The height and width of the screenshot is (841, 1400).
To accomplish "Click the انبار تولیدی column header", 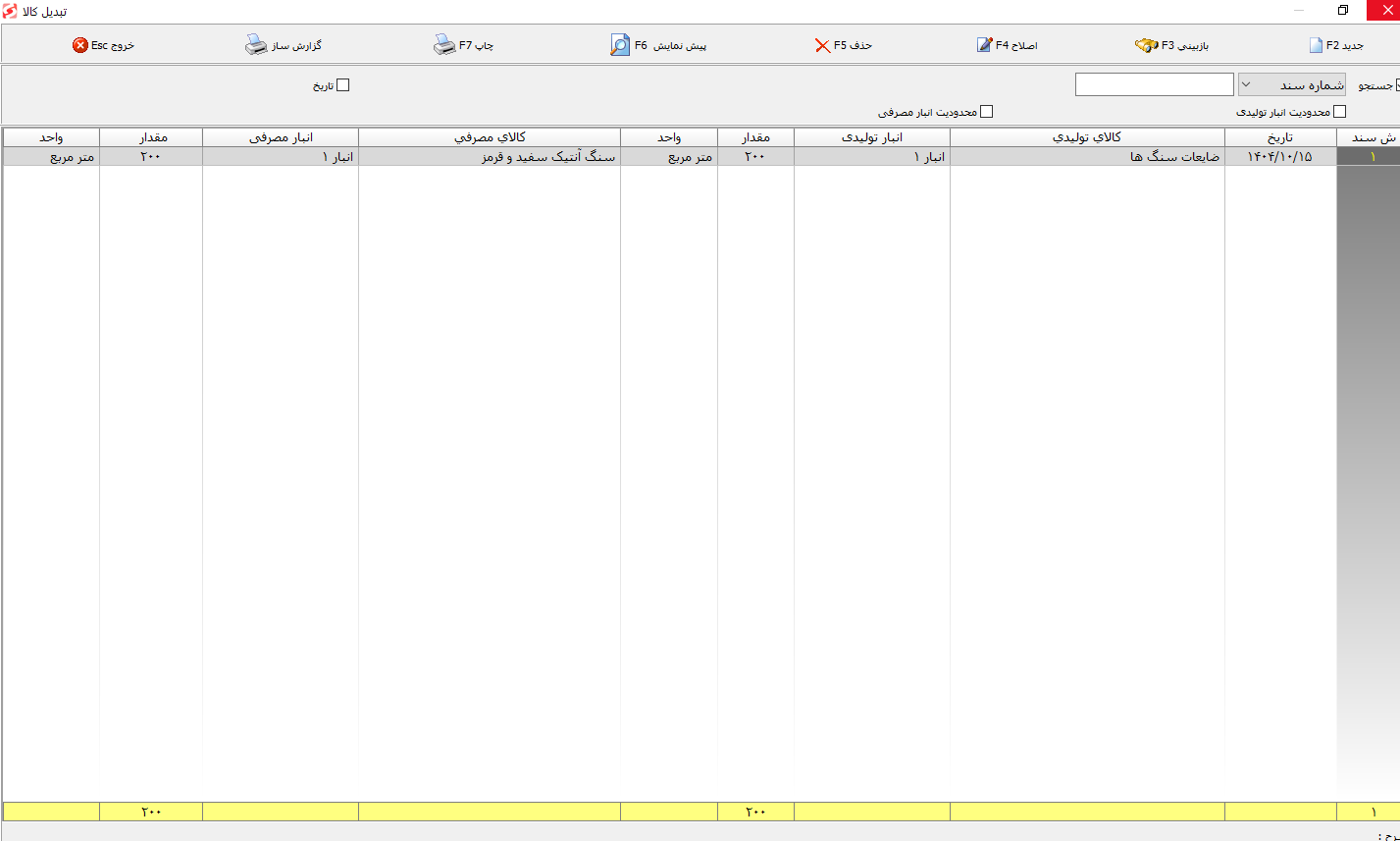I will [x=872, y=137].
